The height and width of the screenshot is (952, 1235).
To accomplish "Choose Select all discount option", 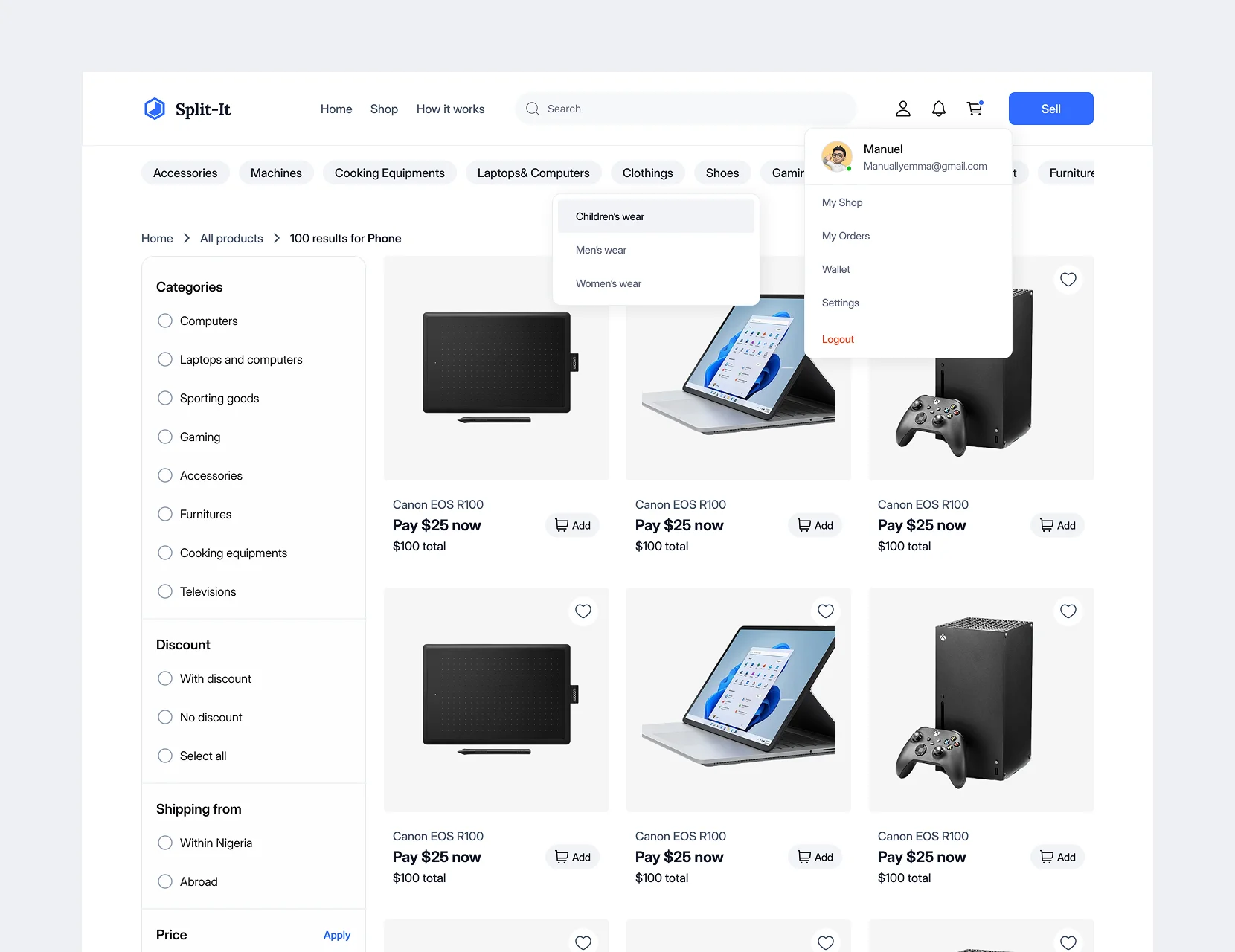I will click(x=165, y=756).
